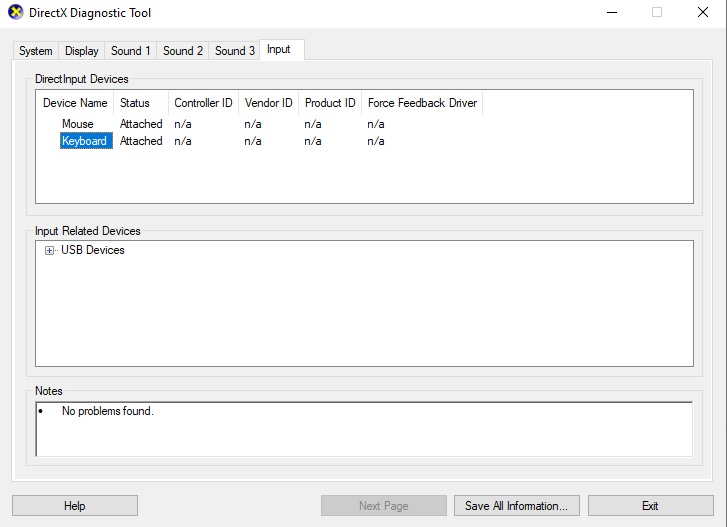Exit the diagnostic tool via Exit button
This screenshot has width=727, height=527.
click(x=650, y=505)
